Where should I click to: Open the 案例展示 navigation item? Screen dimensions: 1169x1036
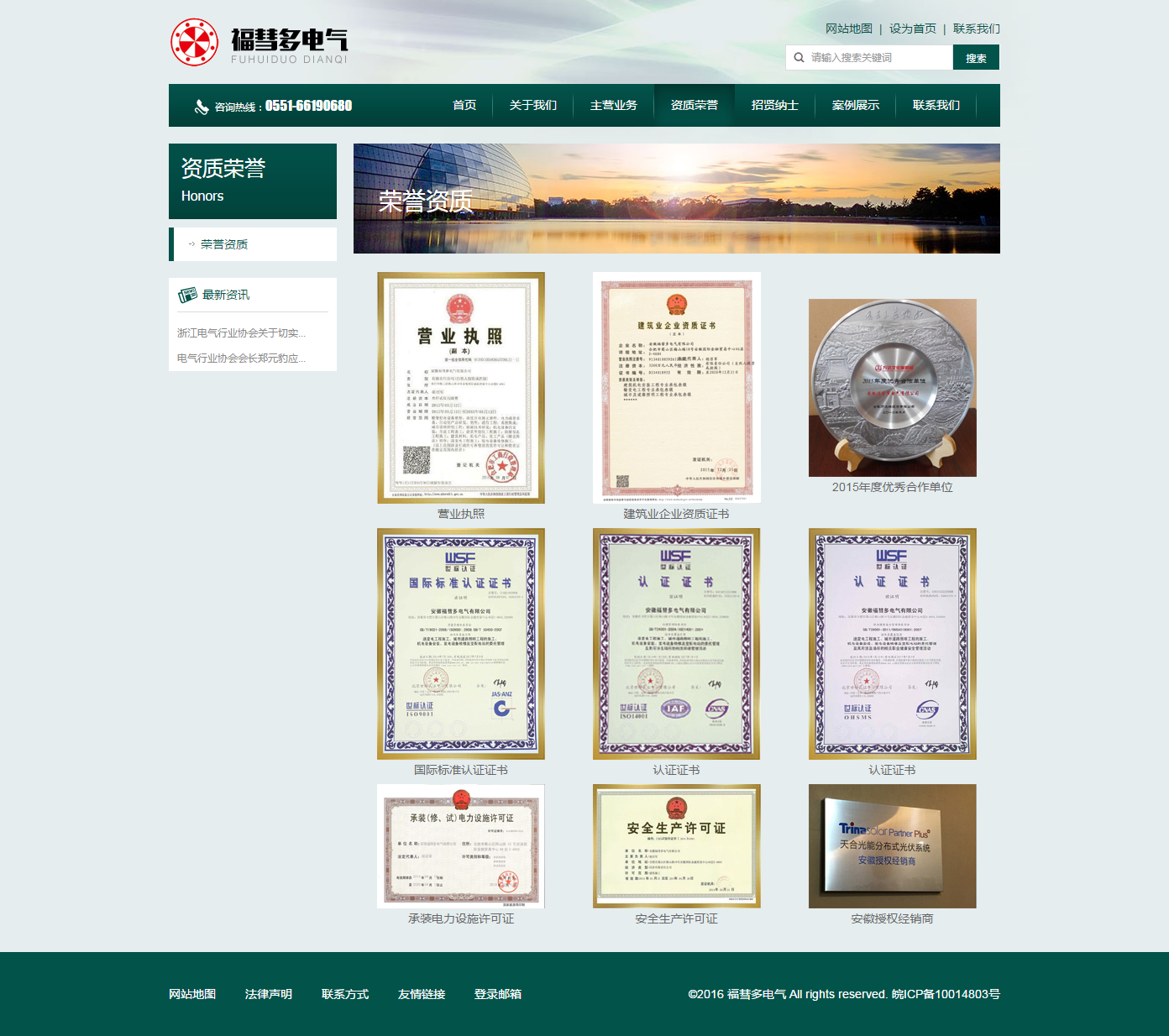[x=855, y=106]
